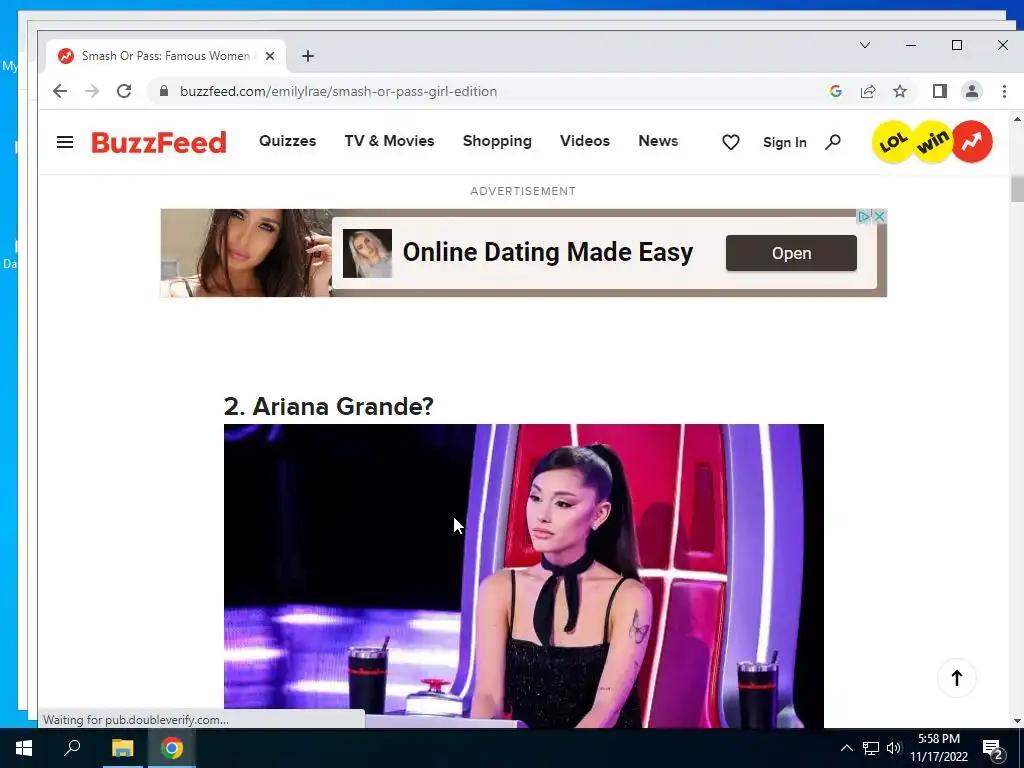The width and height of the screenshot is (1024, 768).
Task: Expand the tab search chevron
Action: (x=865, y=45)
